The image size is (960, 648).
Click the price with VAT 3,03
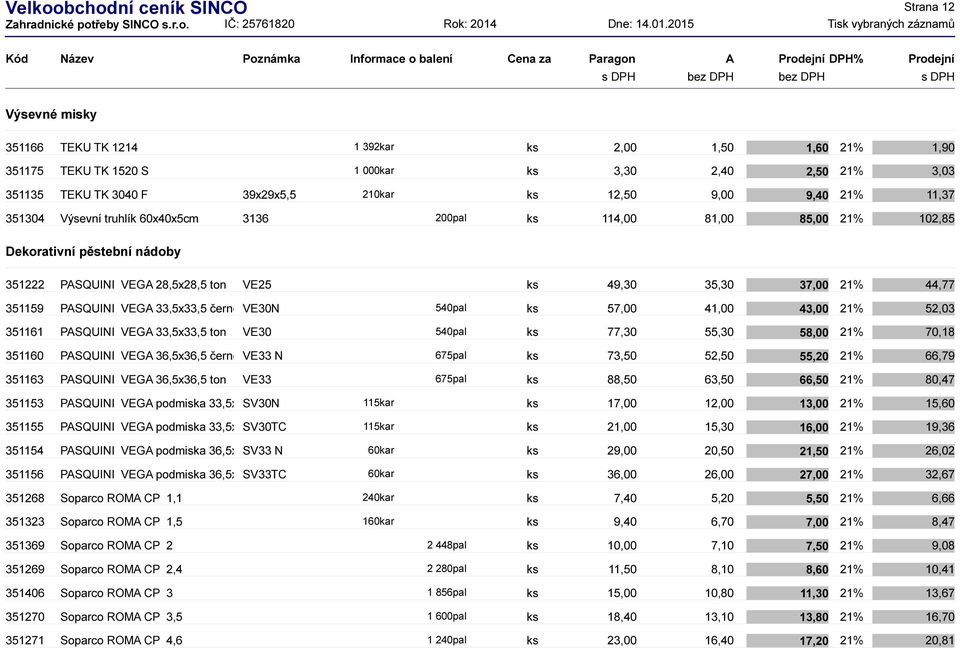(913, 171)
